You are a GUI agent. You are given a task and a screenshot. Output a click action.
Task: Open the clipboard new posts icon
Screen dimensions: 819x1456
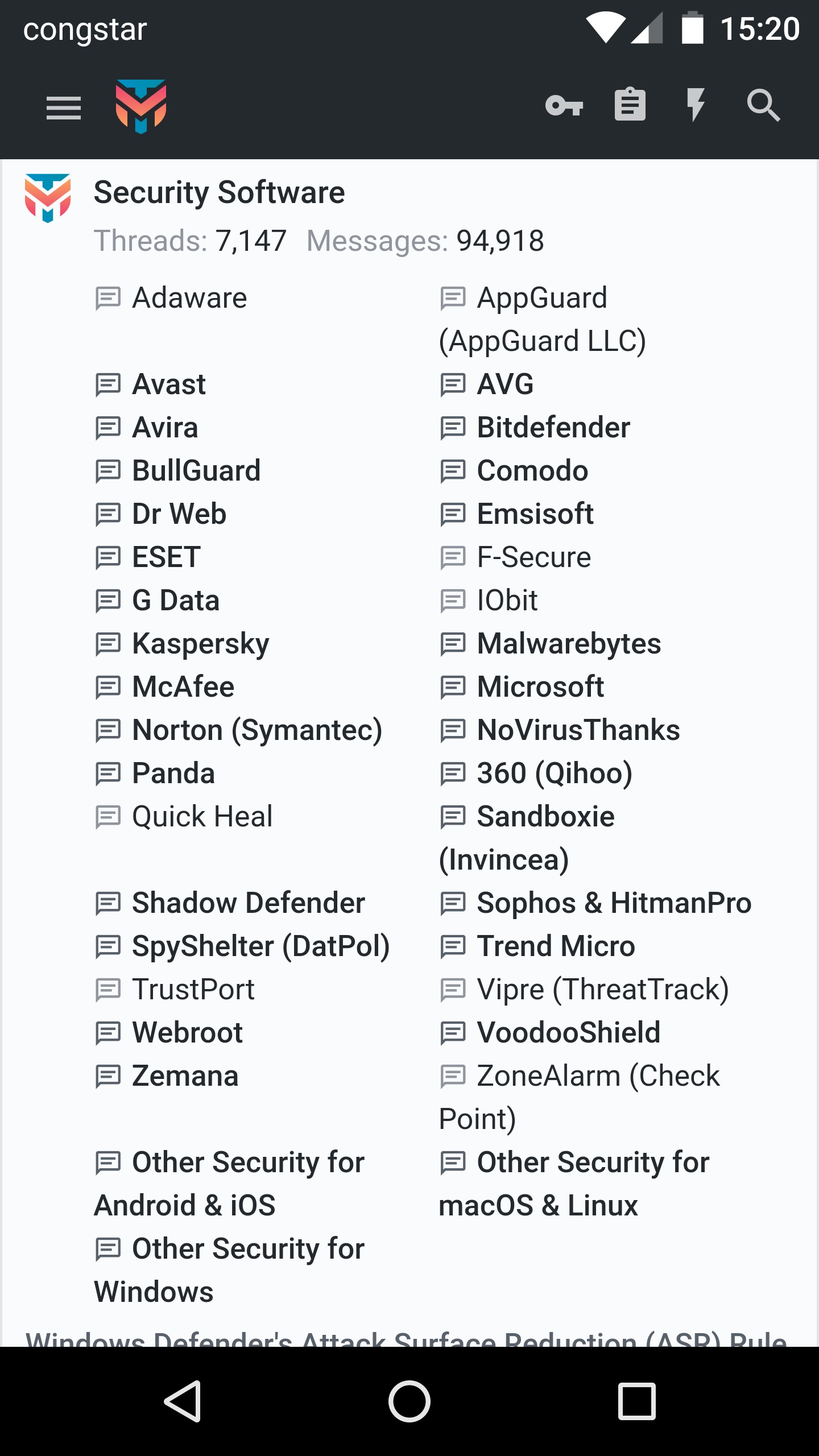click(x=630, y=105)
